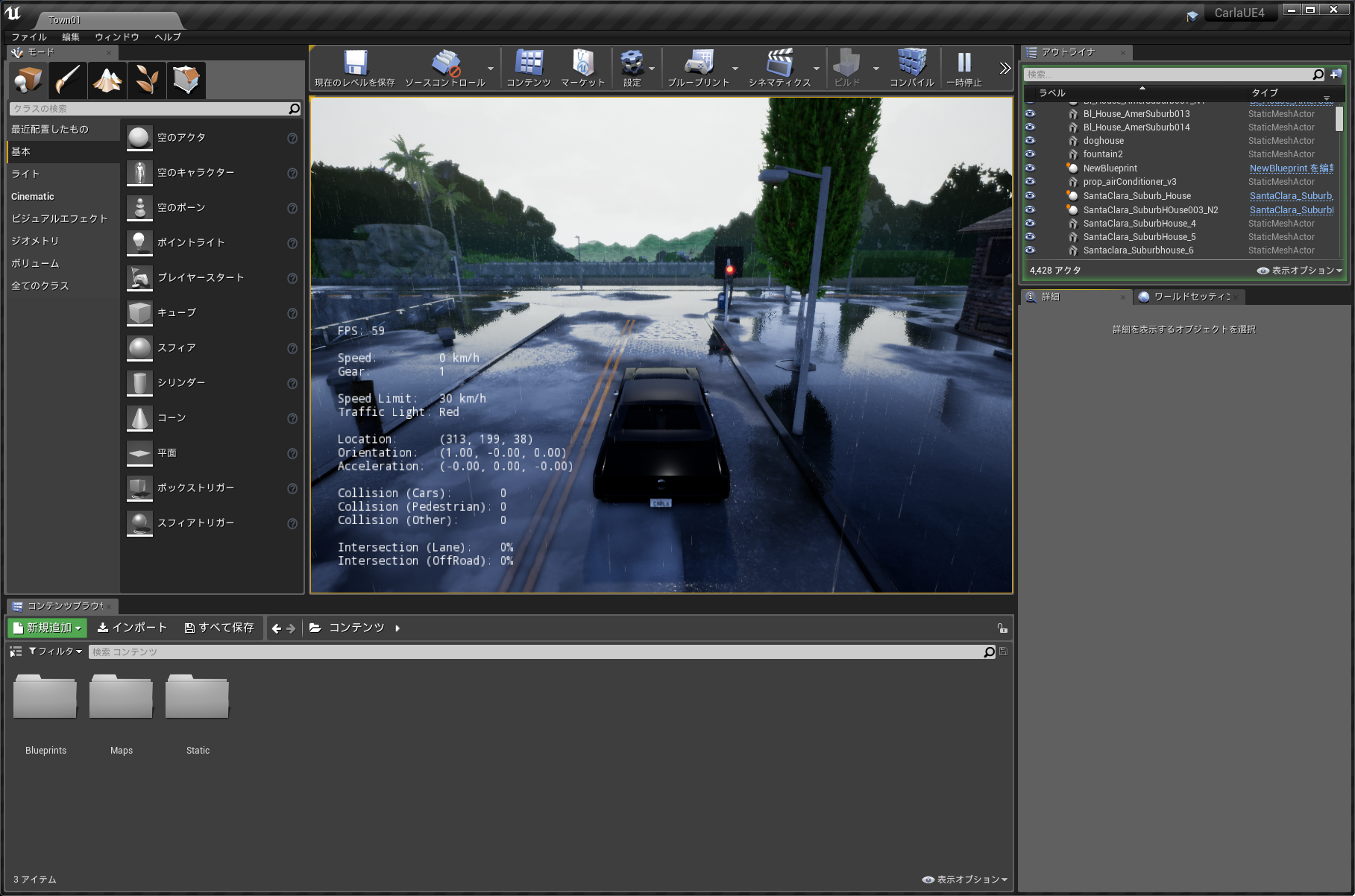Expand the Blueprints toolbar dropdown arrow
The width and height of the screenshot is (1355, 896).
point(735,69)
